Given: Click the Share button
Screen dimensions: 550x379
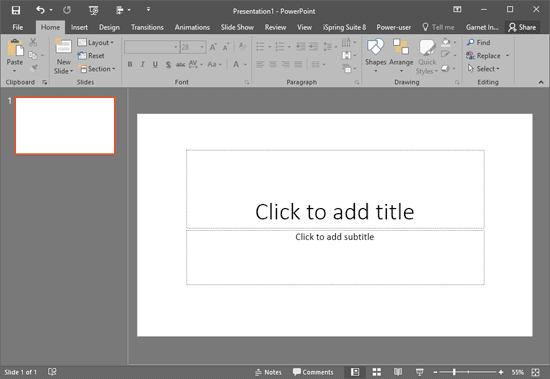Looking at the screenshot, I should (522, 27).
